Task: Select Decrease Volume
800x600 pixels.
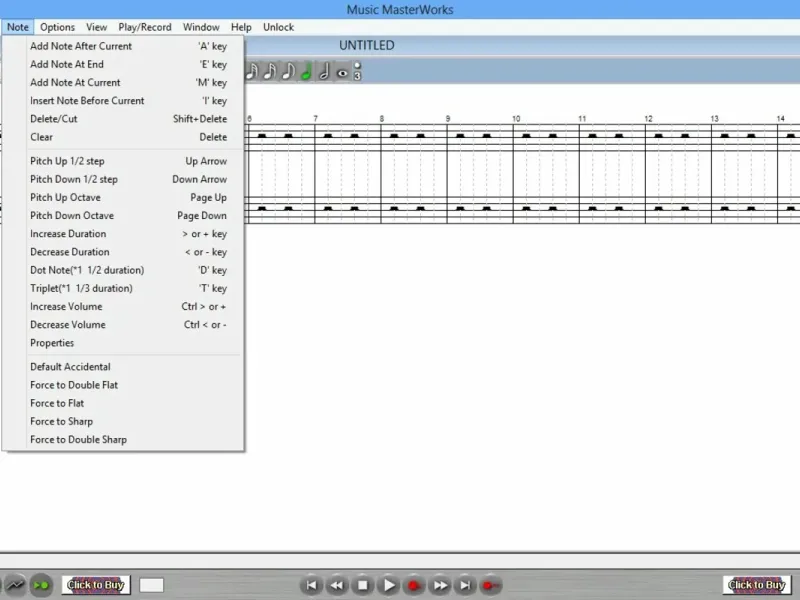Action: coord(123,325)
